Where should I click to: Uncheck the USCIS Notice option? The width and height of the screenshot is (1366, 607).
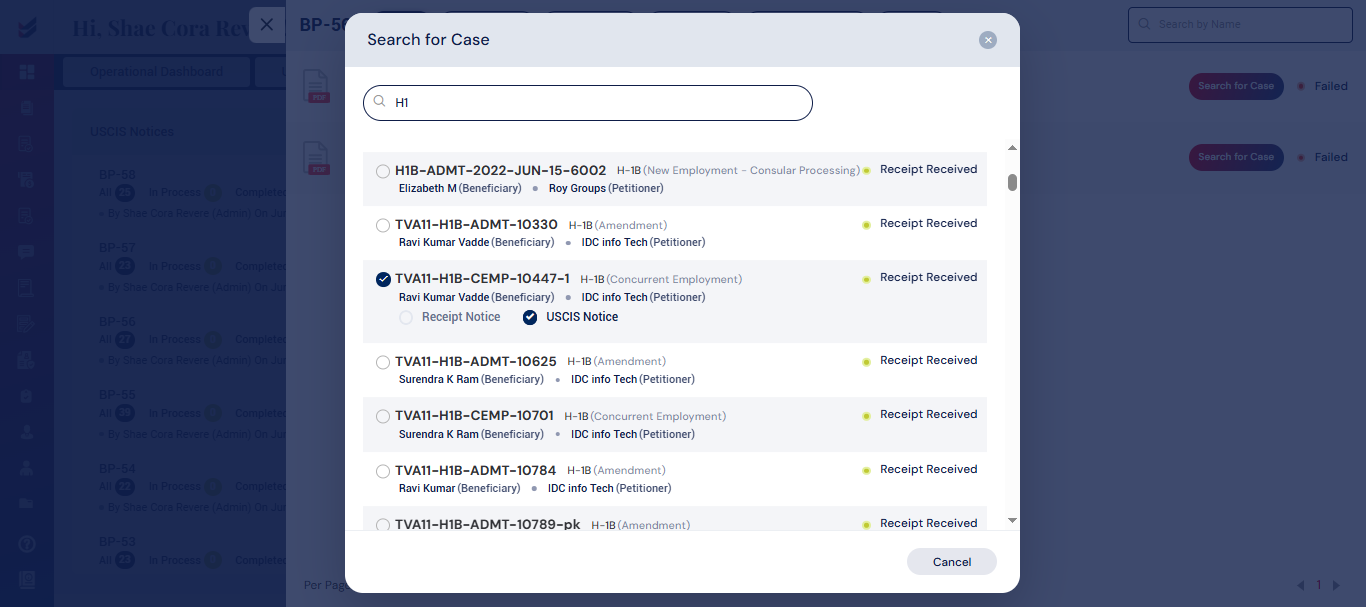(x=530, y=317)
